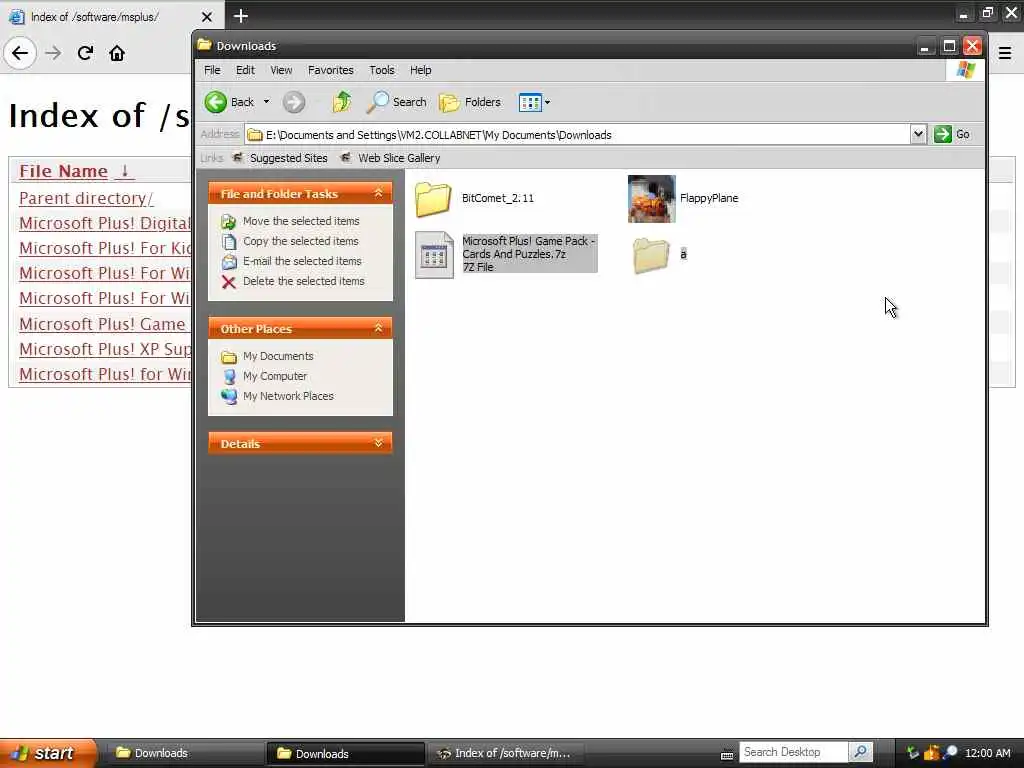Open the Microsoft Plus! Game link
The width and height of the screenshot is (1024, 768).
tap(104, 324)
